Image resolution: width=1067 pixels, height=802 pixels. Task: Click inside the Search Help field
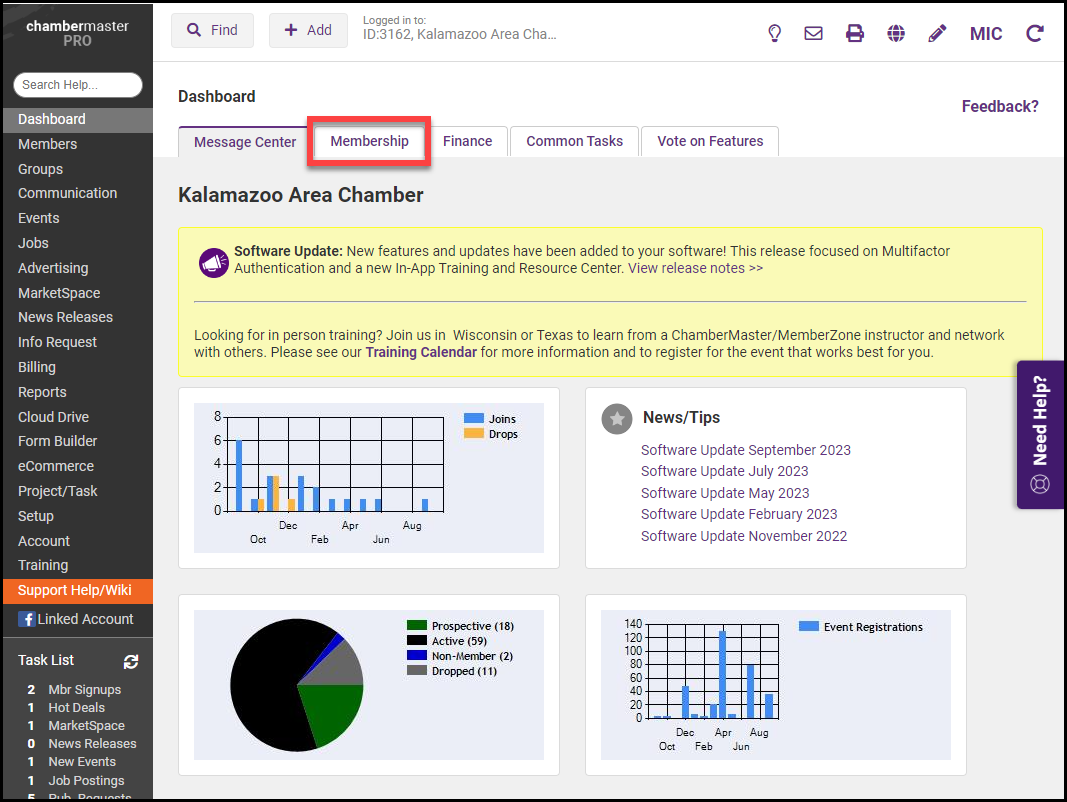(78, 85)
